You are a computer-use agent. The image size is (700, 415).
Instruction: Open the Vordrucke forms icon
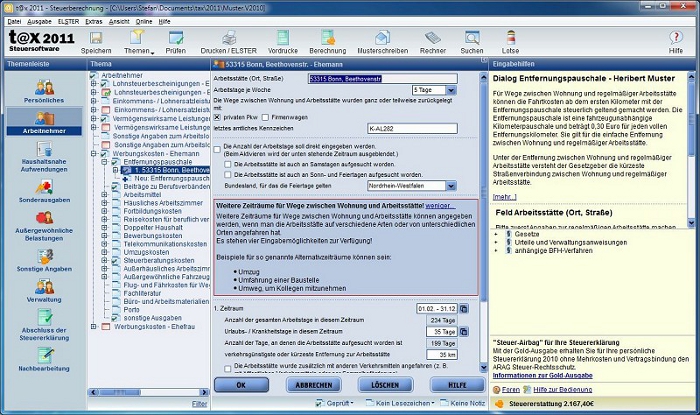click(283, 38)
